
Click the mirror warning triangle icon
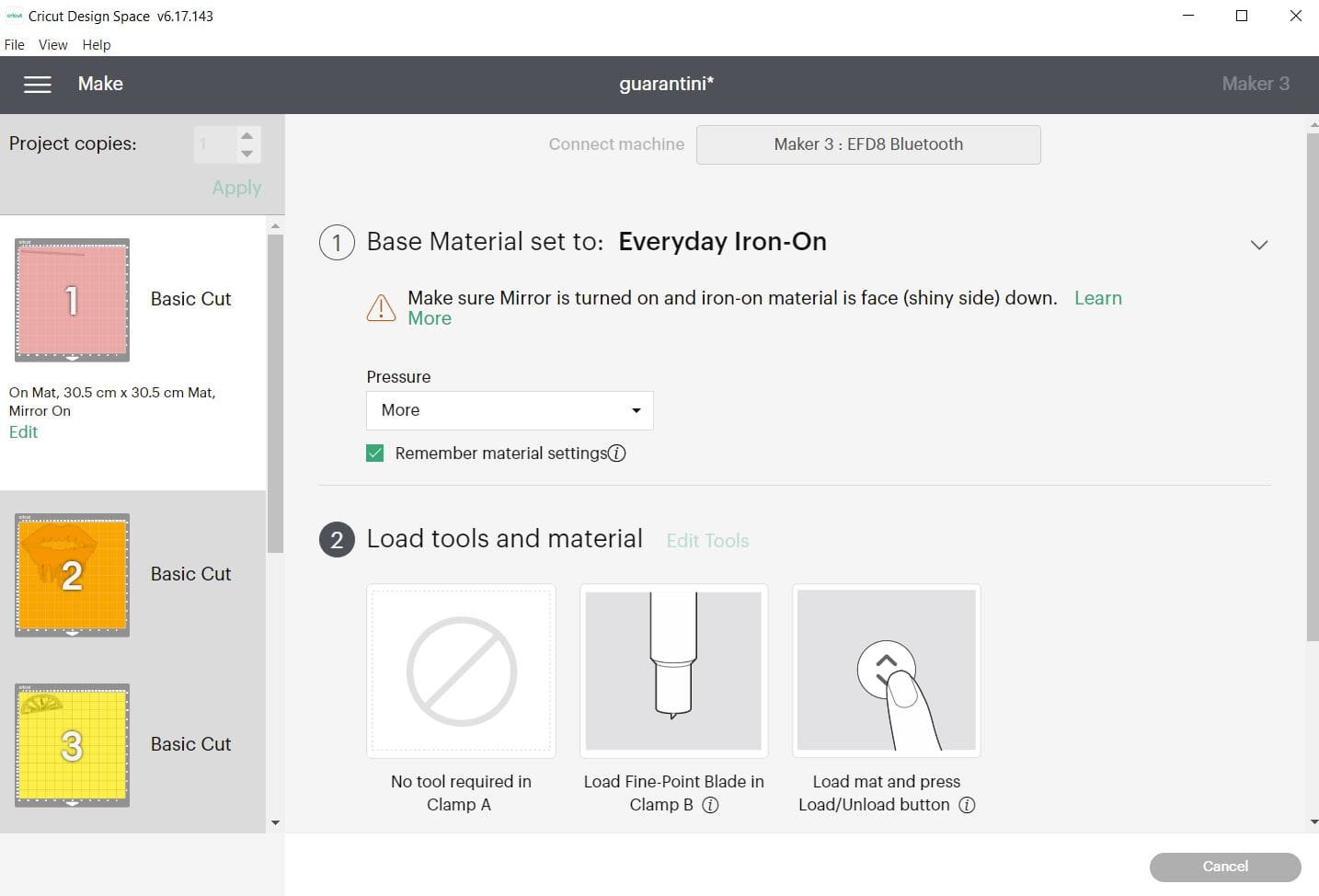pos(381,307)
